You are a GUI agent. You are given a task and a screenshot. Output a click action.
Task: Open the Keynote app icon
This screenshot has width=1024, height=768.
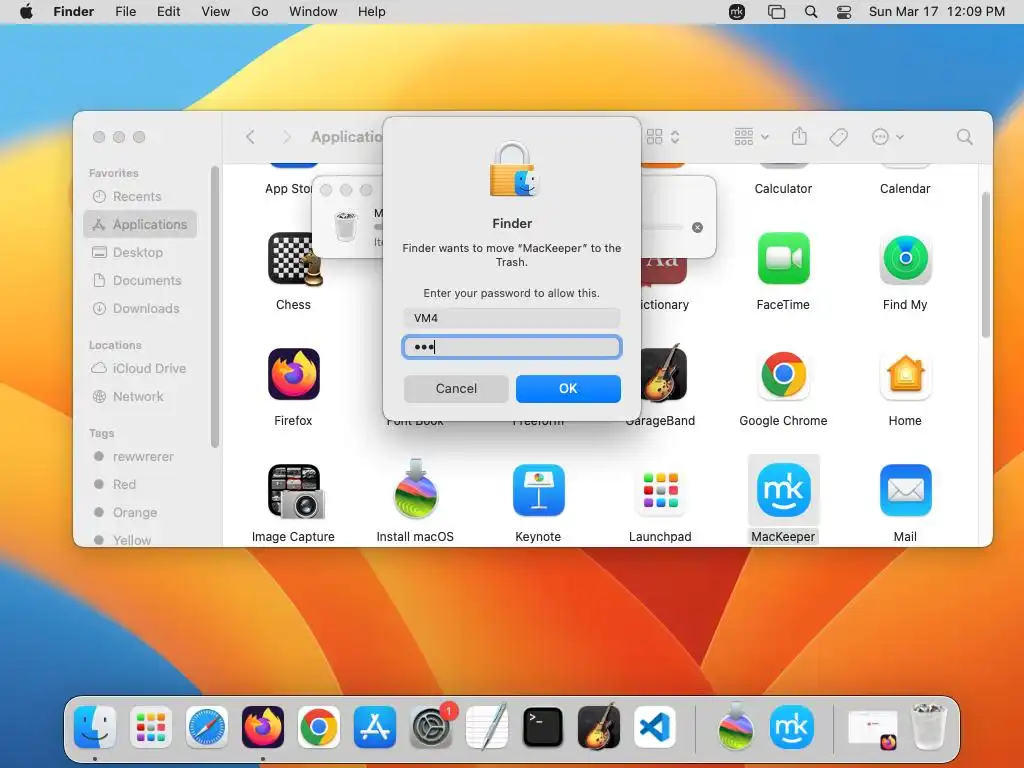point(538,490)
